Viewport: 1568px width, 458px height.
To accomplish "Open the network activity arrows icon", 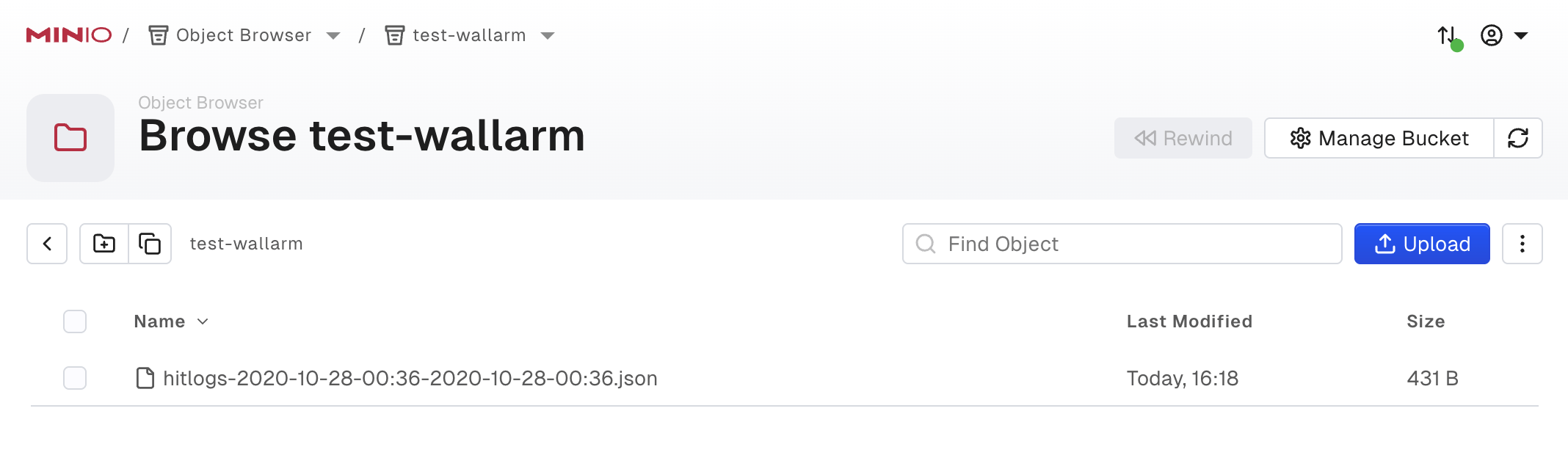I will pyautogui.click(x=1448, y=35).
